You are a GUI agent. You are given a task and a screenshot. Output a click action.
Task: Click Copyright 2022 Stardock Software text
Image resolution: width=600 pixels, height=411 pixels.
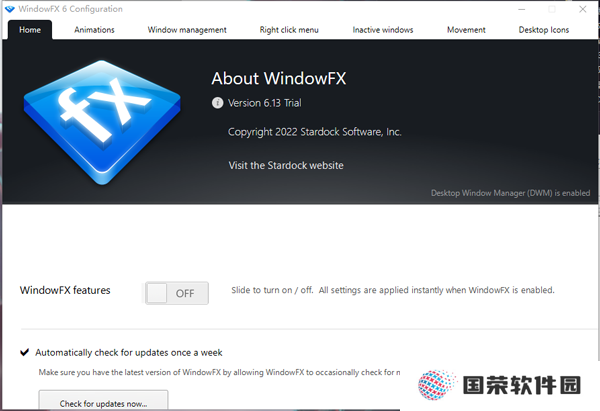(x=315, y=132)
